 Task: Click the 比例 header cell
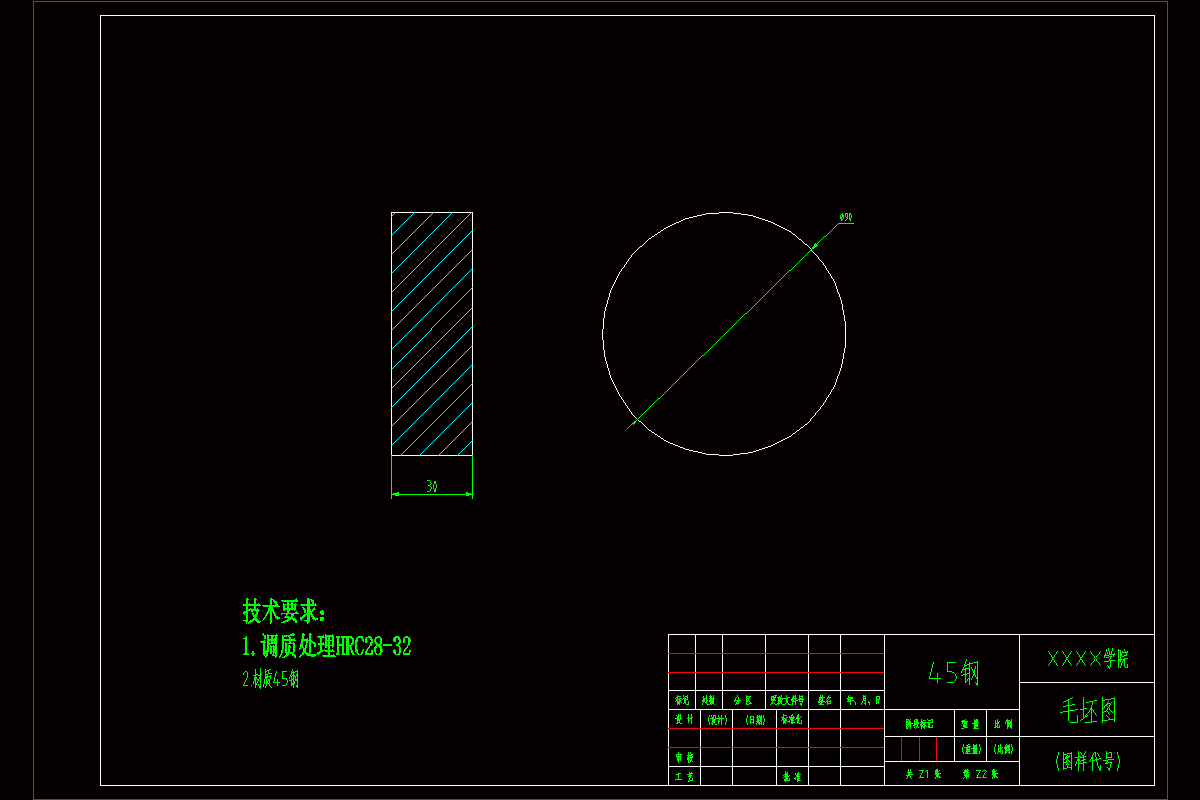(1003, 723)
